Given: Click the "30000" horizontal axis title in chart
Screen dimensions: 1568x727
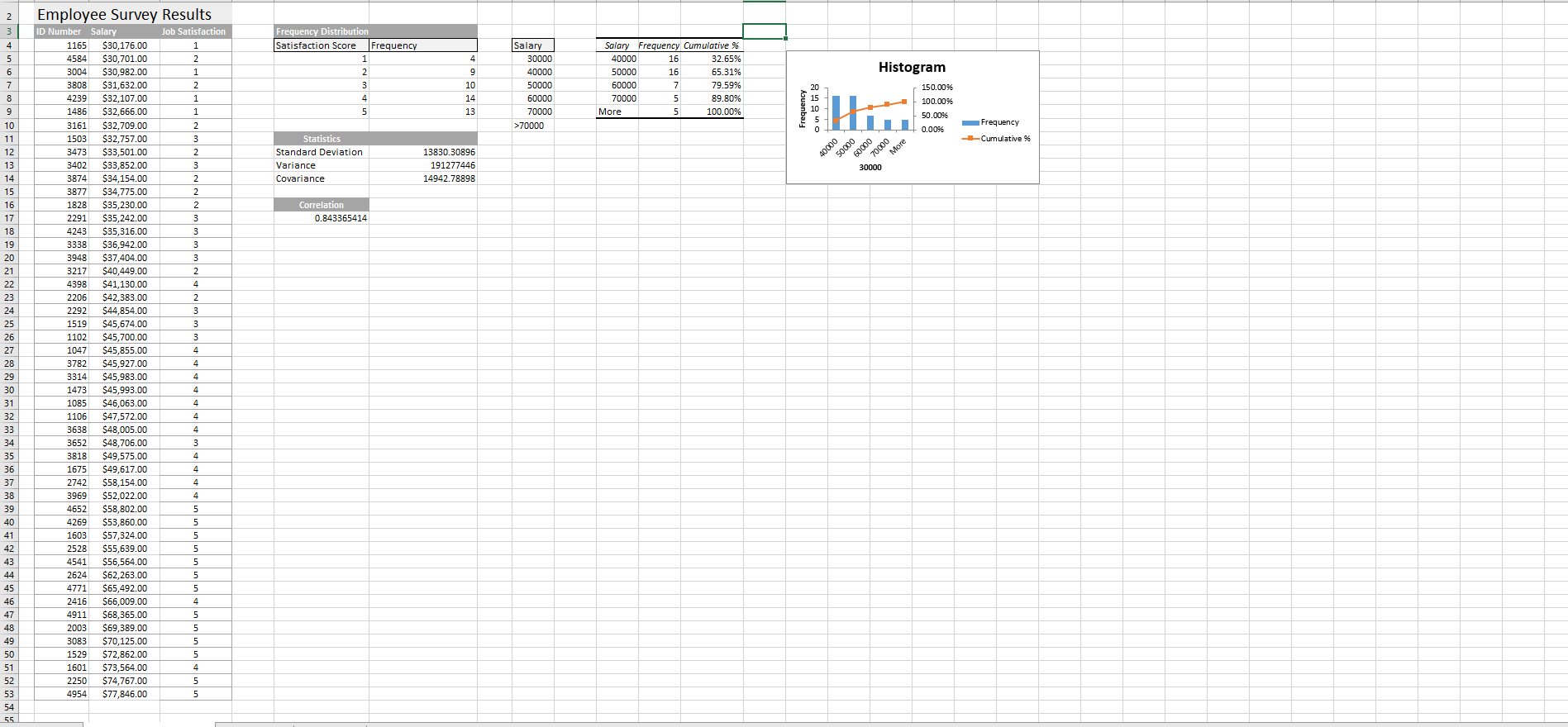Looking at the screenshot, I should coord(870,168).
